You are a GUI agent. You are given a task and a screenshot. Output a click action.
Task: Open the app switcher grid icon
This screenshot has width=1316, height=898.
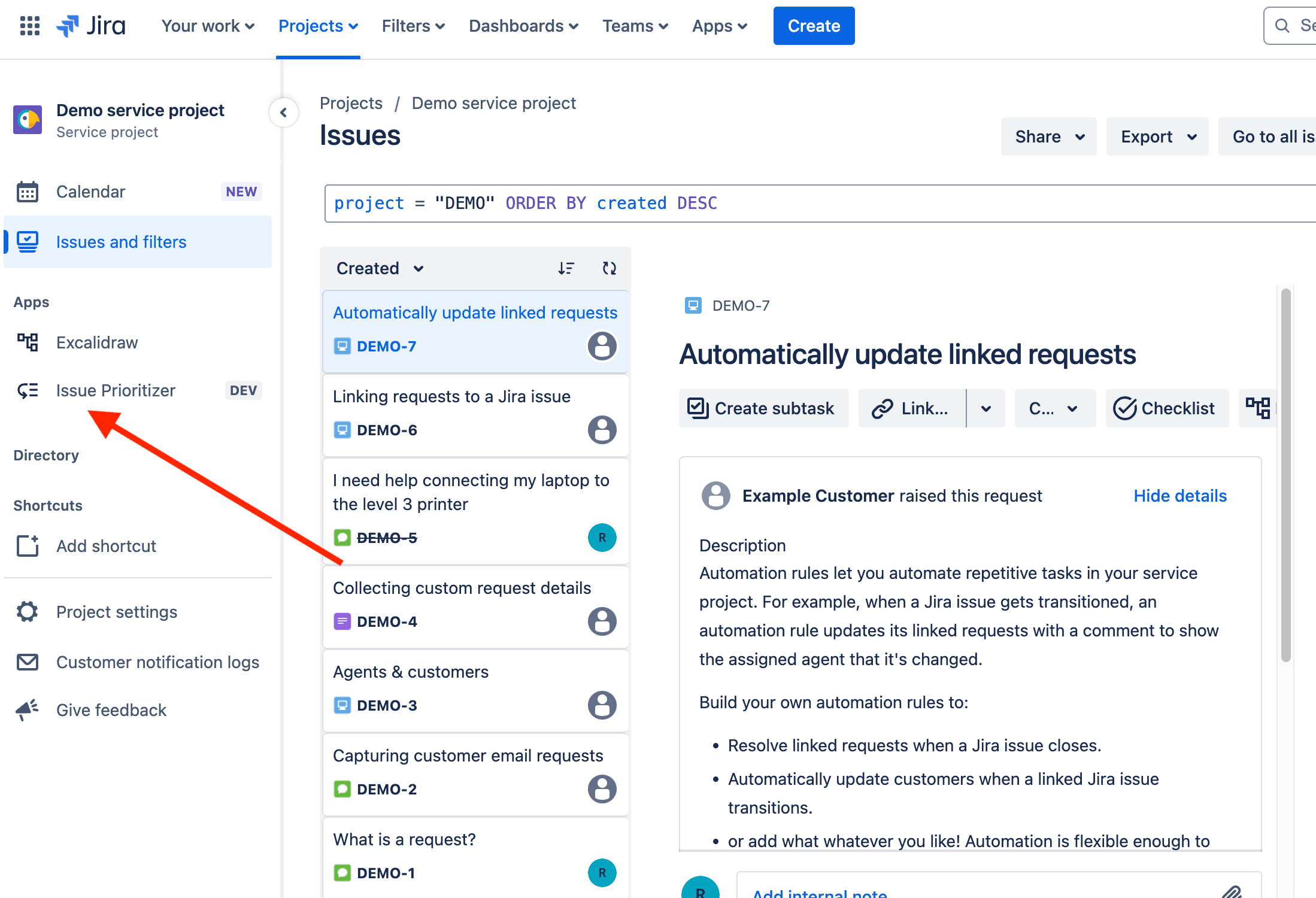pyautogui.click(x=29, y=26)
